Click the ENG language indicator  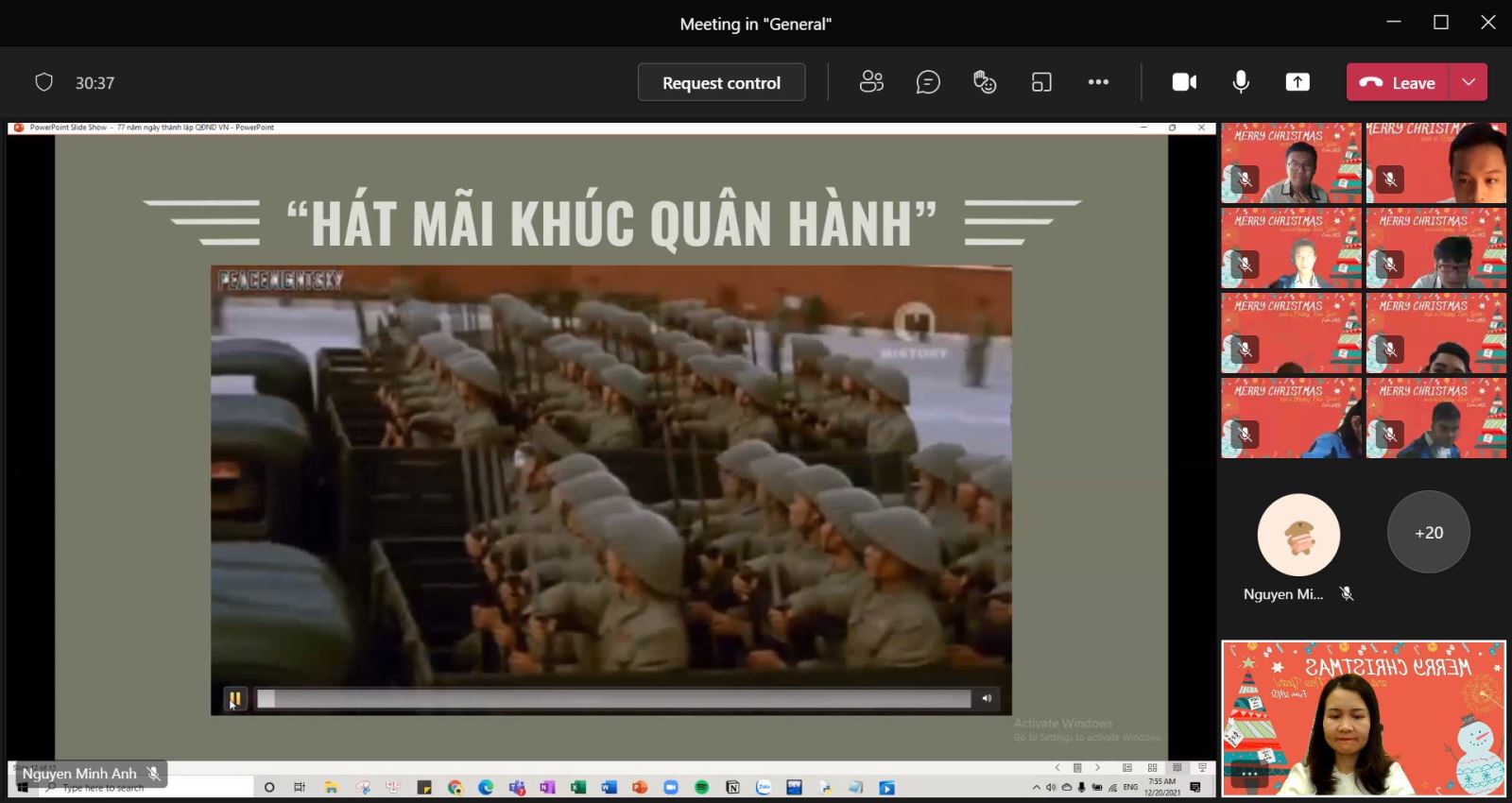pos(1130,787)
